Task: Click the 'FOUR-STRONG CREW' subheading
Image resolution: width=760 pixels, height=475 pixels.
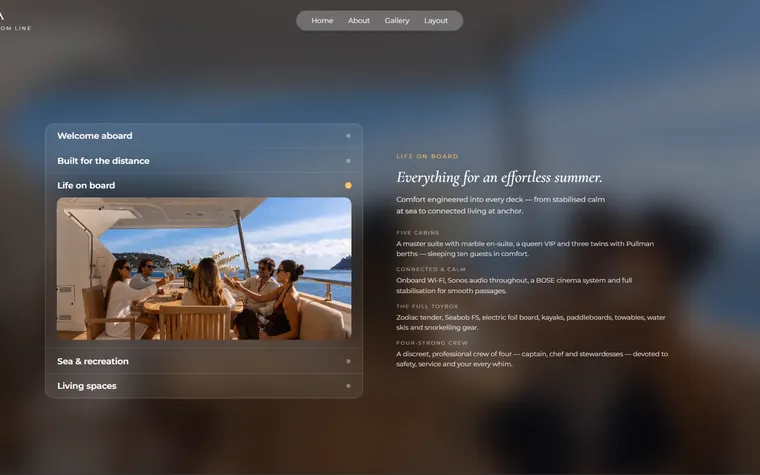Action: coord(432,343)
